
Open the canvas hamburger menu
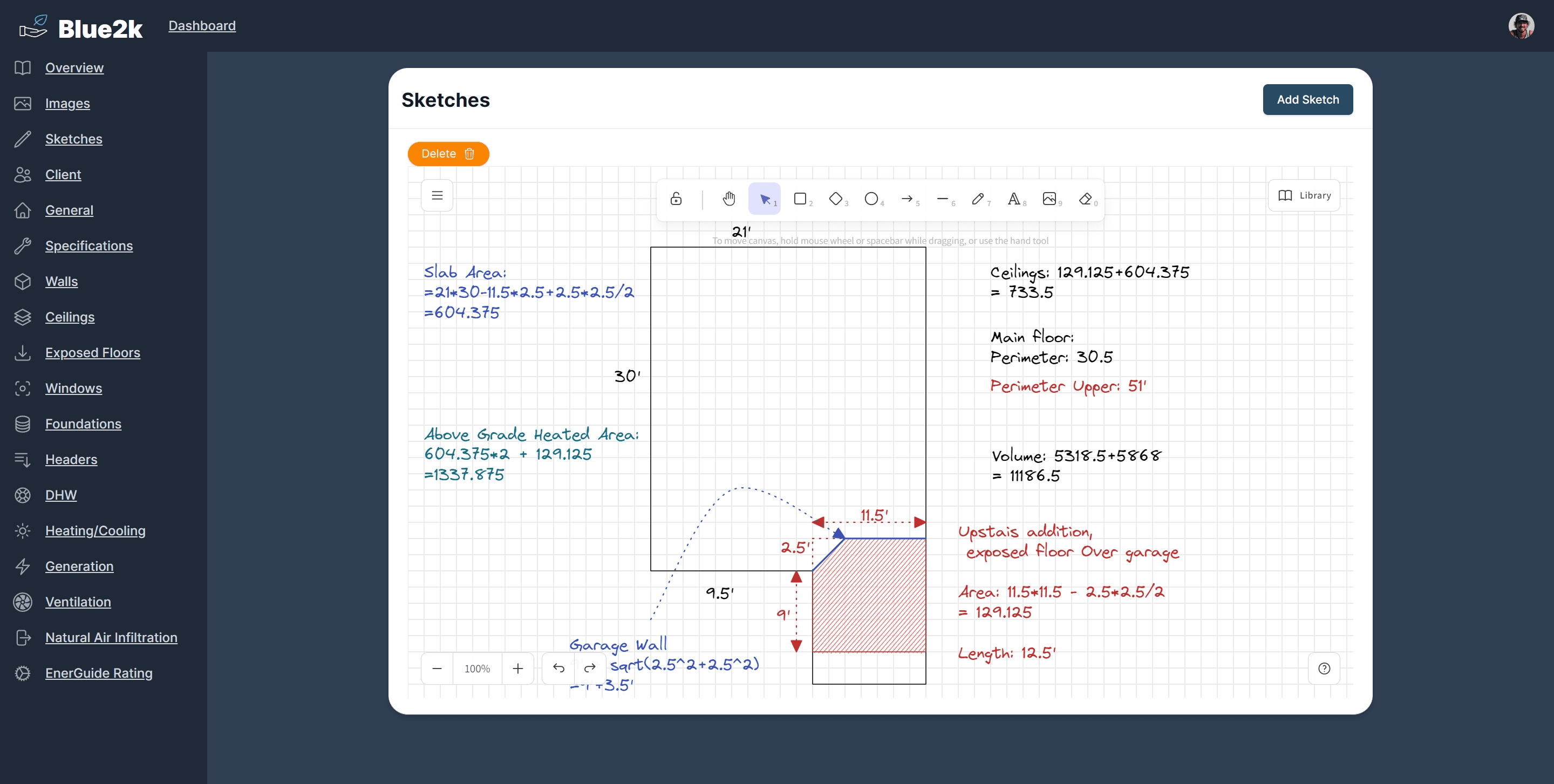[438, 195]
